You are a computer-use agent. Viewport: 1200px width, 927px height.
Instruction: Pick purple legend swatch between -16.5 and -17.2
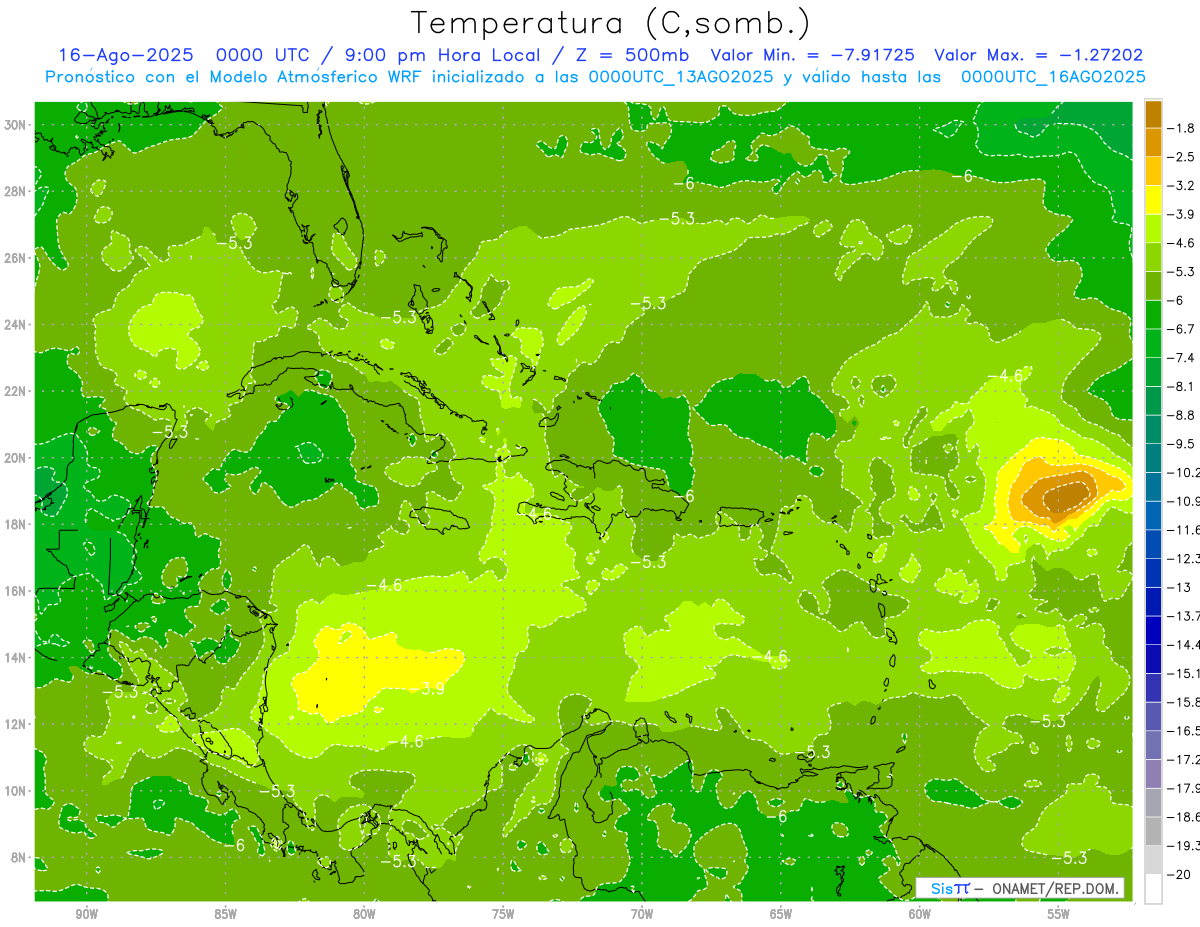(x=1153, y=744)
